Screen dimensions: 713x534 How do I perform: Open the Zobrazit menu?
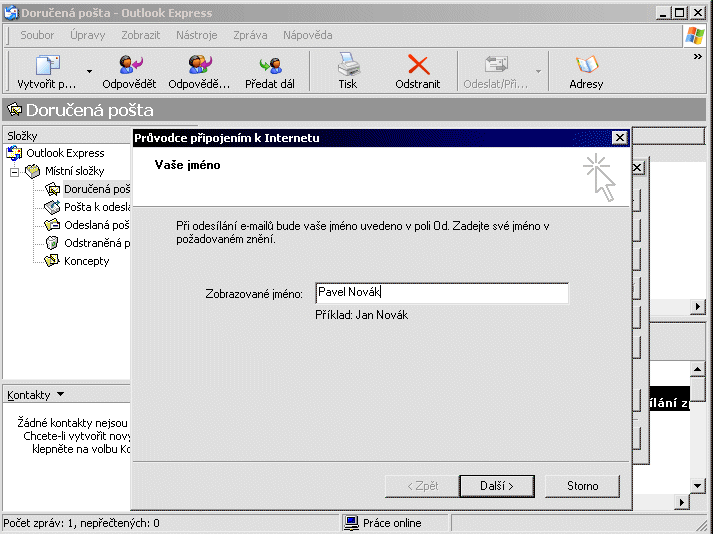[141, 35]
